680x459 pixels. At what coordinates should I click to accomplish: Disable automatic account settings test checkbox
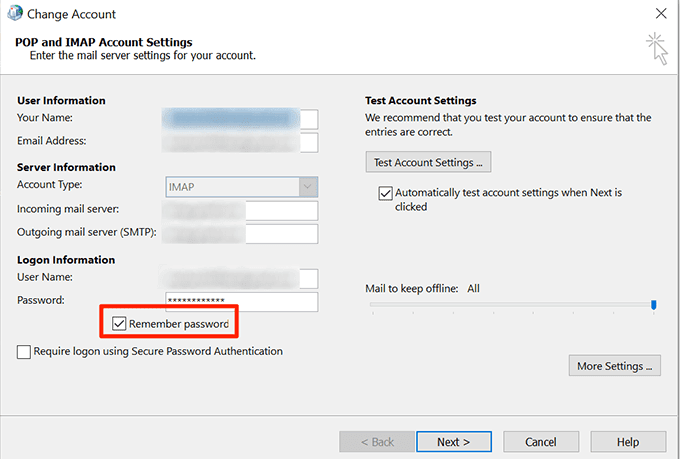(x=385, y=193)
